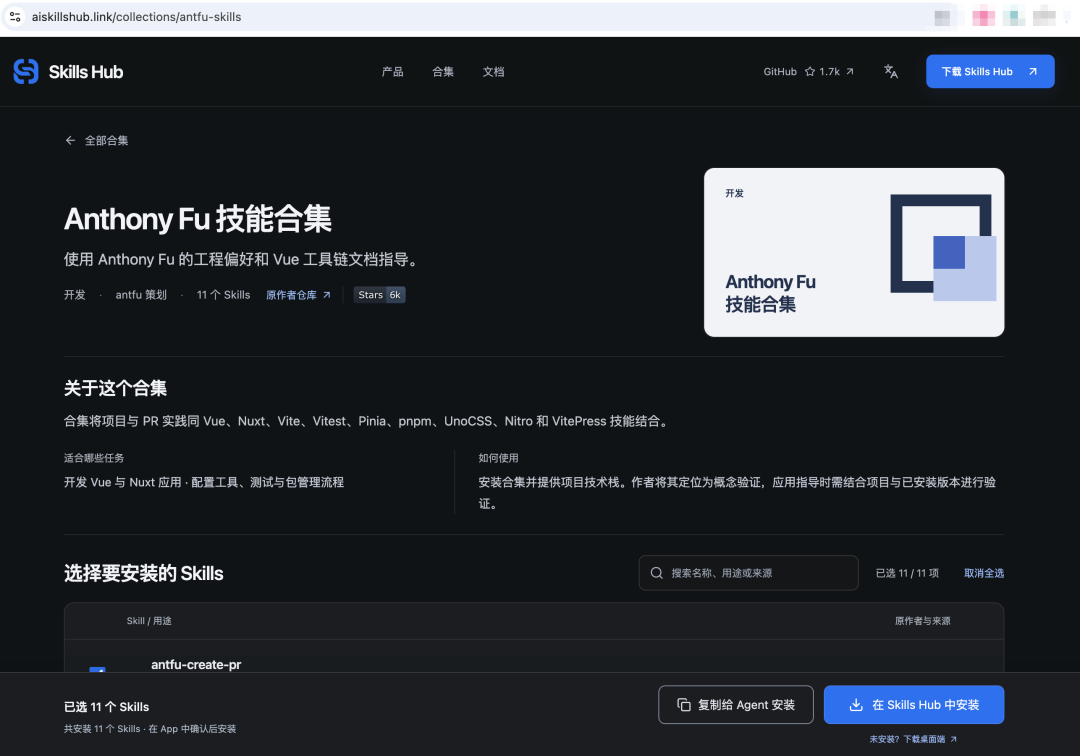Click 取消全选 to deselect all
The height and width of the screenshot is (756, 1080).
[984, 573]
